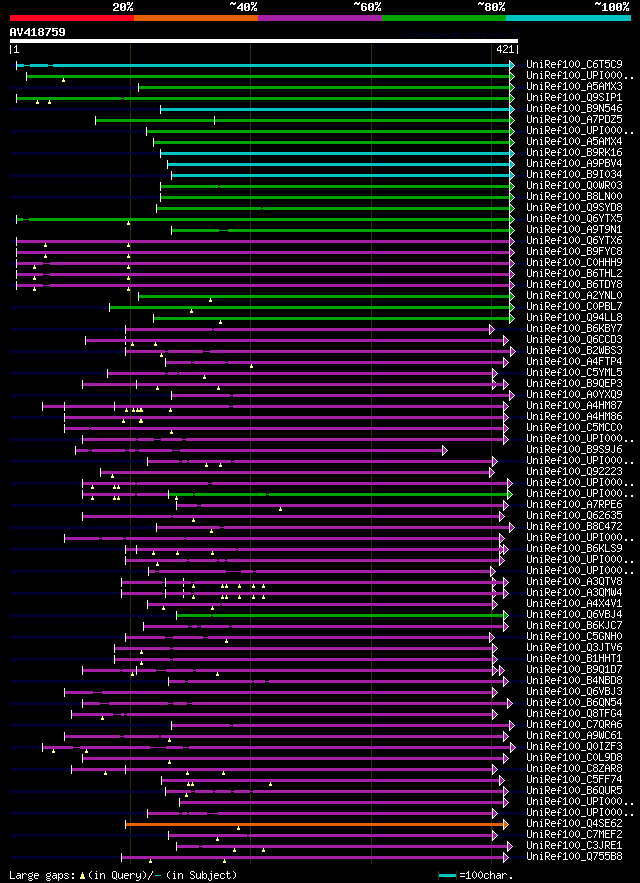Open the UniRef100_Q4SE62 hit
The width and height of the screenshot is (640, 883).
[575, 824]
